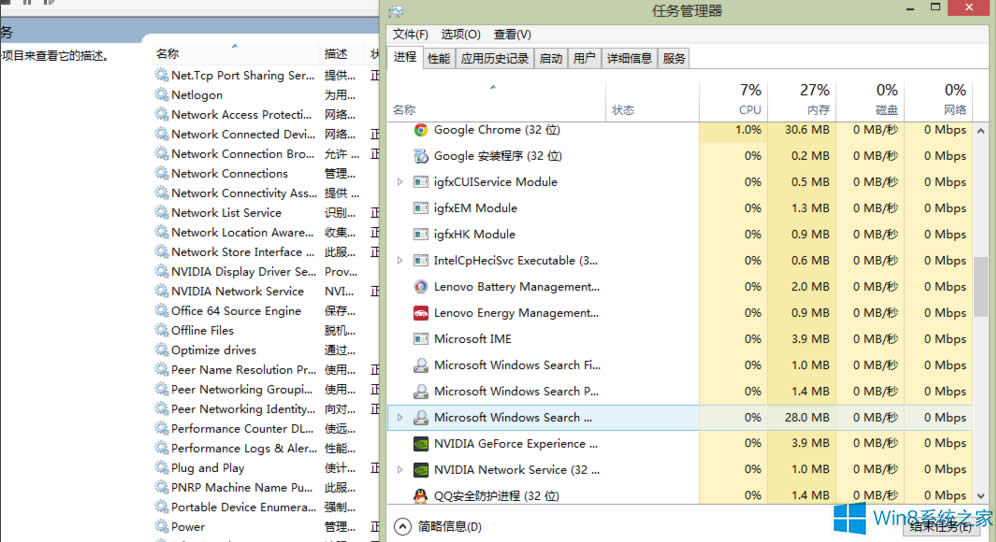Image resolution: width=996 pixels, height=542 pixels.
Task: Click the Netlogon service gear icon
Action: pos(162,95)
